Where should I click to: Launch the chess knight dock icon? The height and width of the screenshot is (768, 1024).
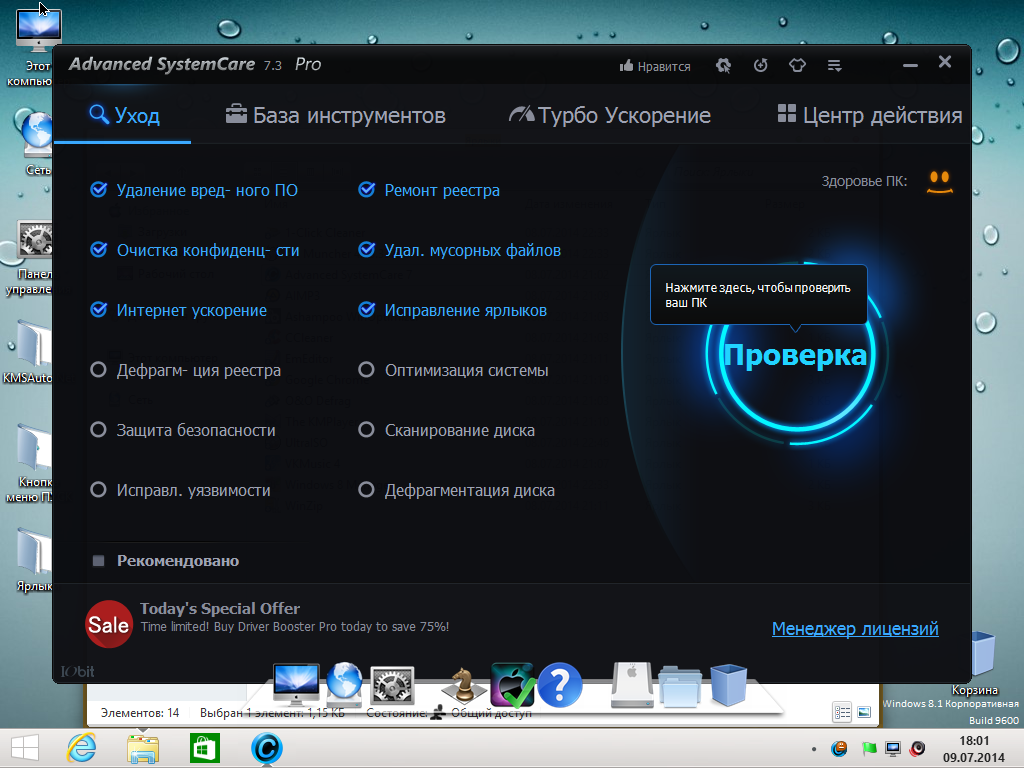[462, 686]
